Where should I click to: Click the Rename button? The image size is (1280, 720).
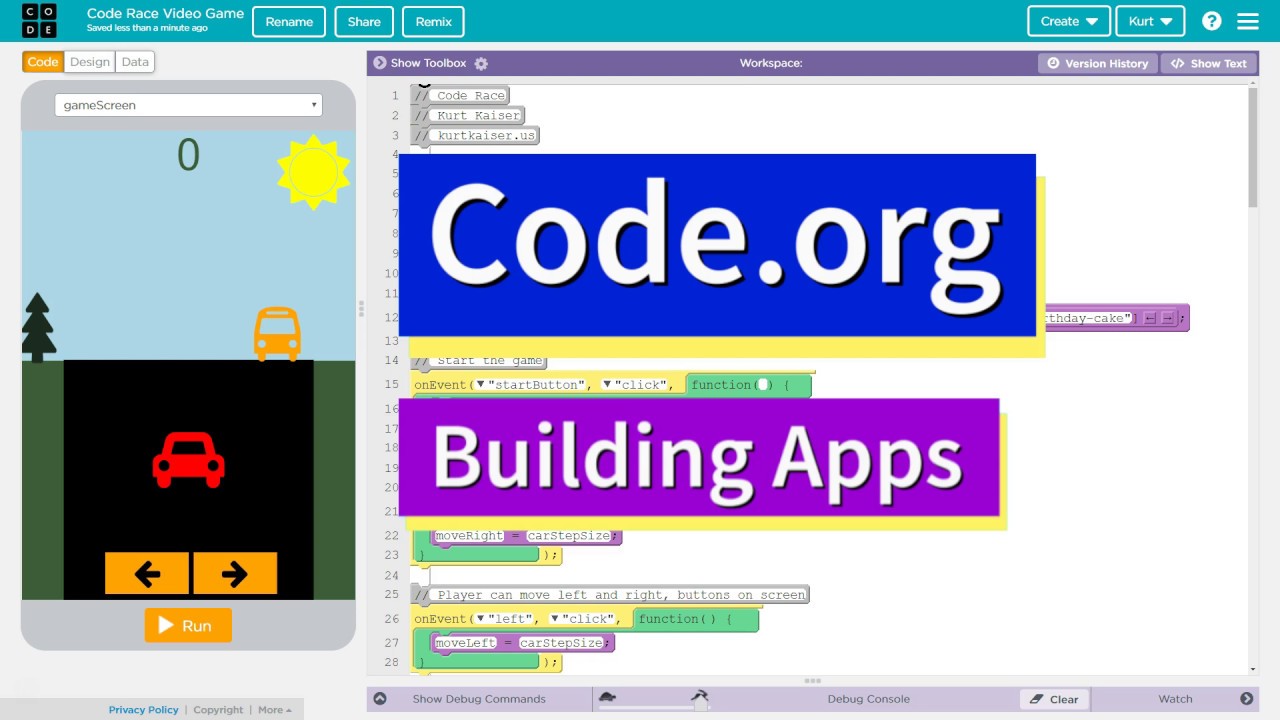[289, 21]
